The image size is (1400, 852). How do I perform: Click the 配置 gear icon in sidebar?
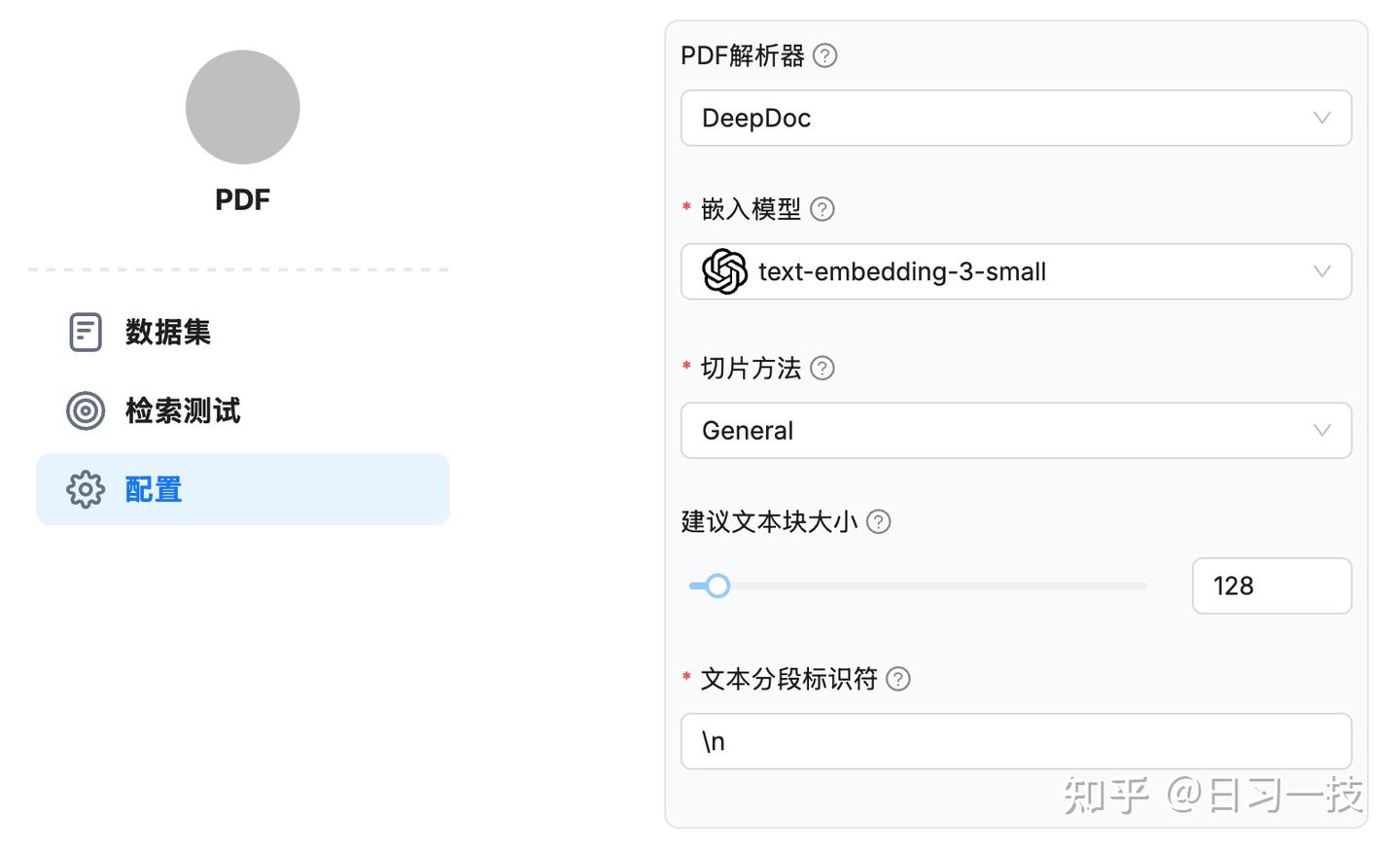(86, 489)
